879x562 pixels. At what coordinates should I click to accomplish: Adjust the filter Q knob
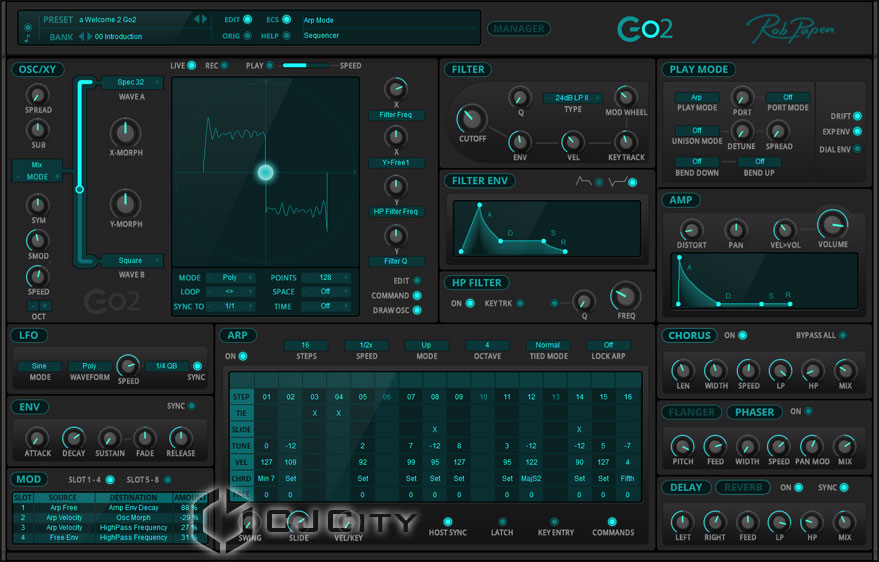click(520, 97)
